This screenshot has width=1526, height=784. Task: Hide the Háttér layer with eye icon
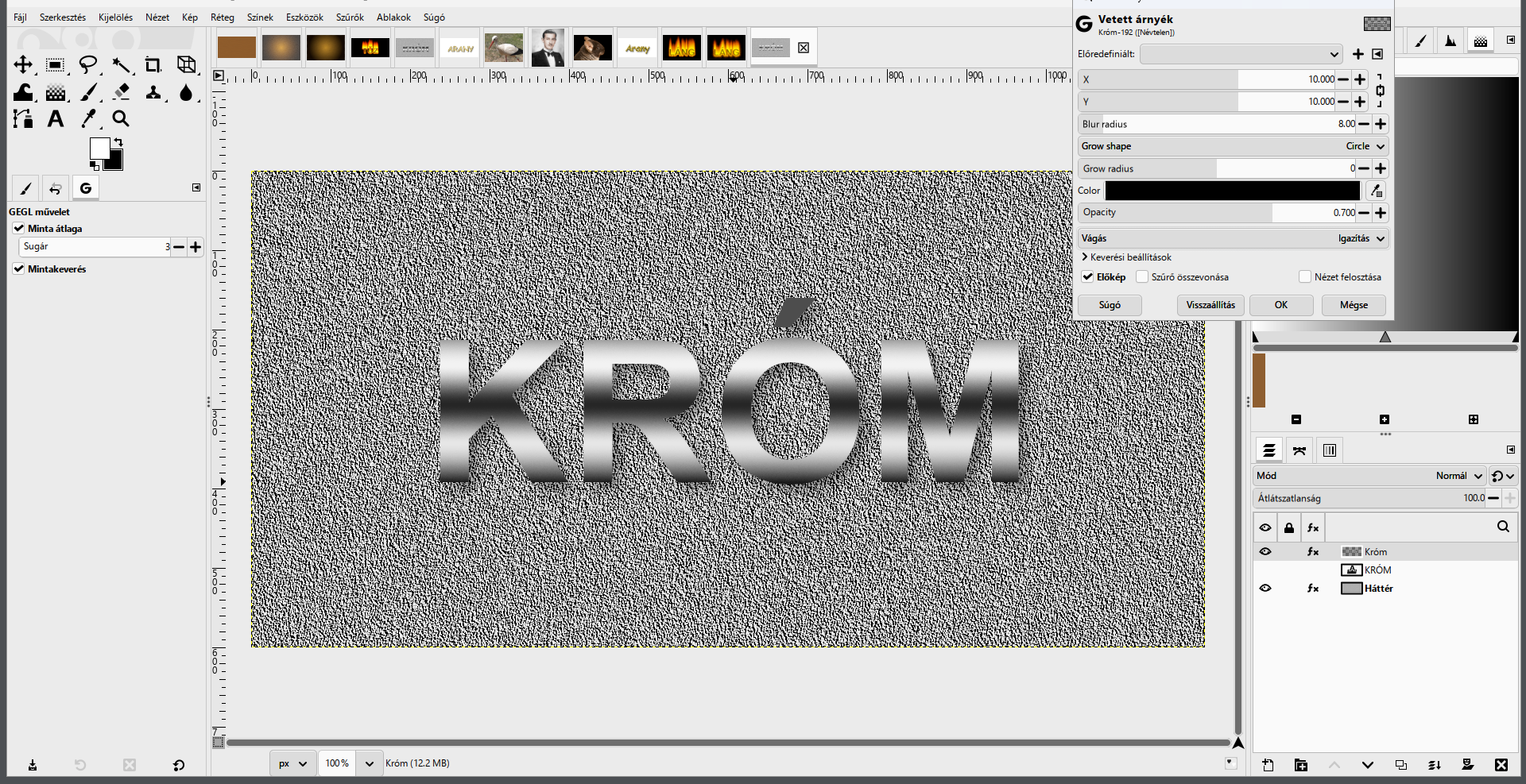click(1265, 589)
